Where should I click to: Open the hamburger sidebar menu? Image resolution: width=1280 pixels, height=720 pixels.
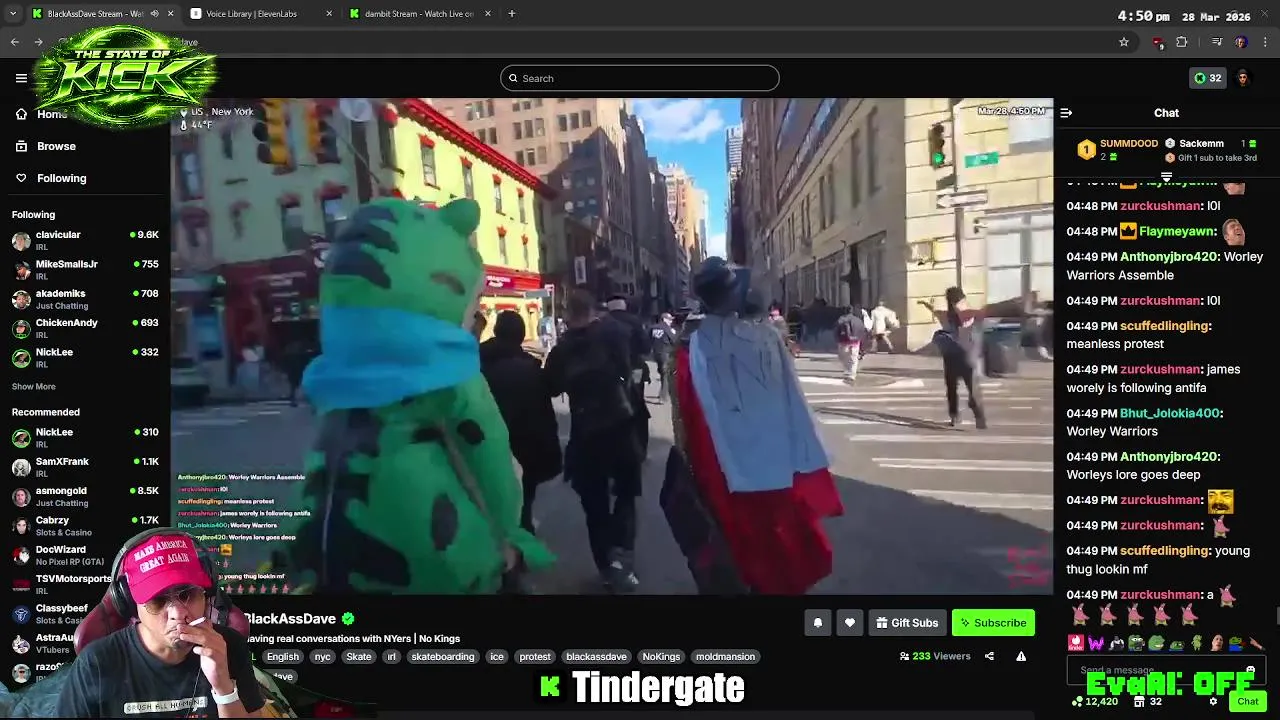tap(21, 78)
